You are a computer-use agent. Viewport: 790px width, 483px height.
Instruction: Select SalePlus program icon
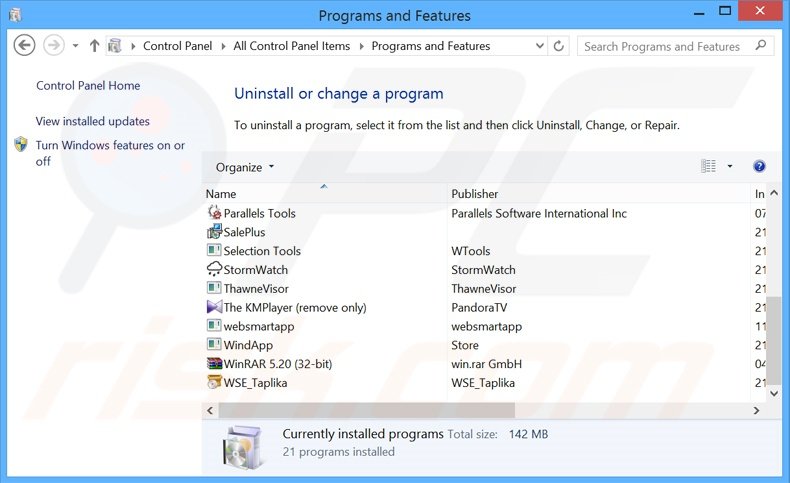tap(215, 232)
